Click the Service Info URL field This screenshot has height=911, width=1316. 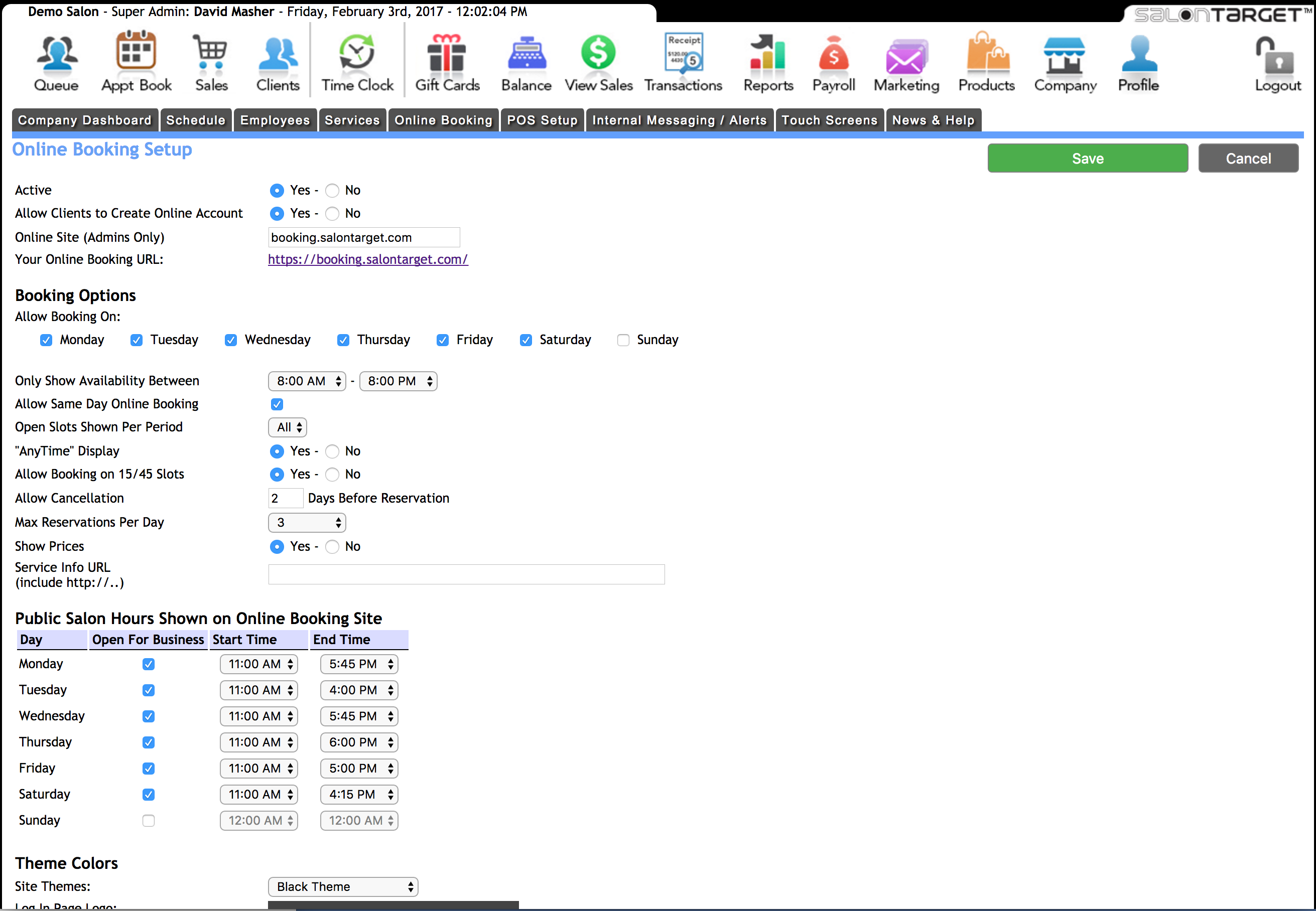[x=466, y=574]
